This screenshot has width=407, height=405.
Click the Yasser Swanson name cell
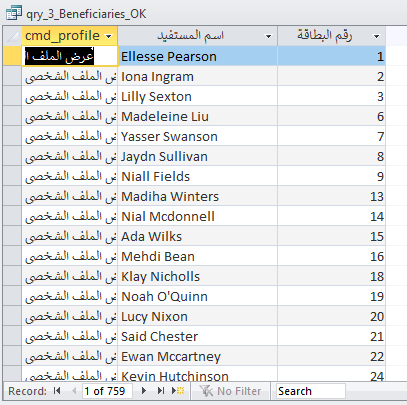tap(197, 136)
